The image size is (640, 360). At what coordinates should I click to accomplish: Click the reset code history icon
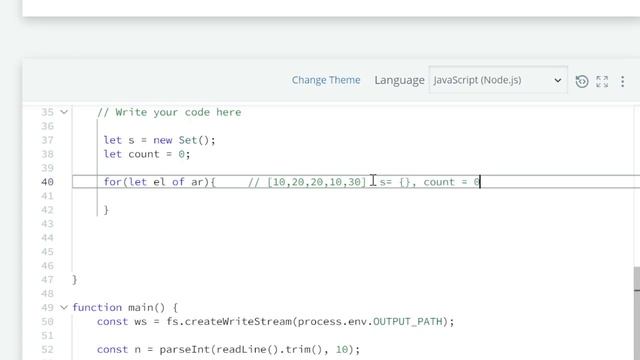(582, 81)
